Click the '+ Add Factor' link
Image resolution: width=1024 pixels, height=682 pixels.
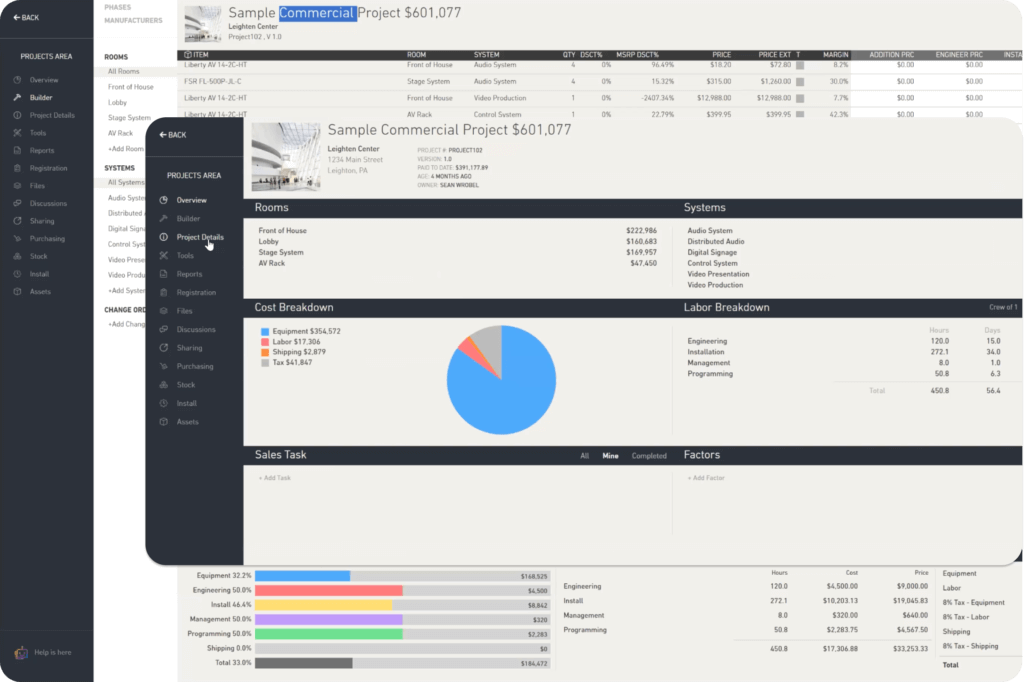705,478
